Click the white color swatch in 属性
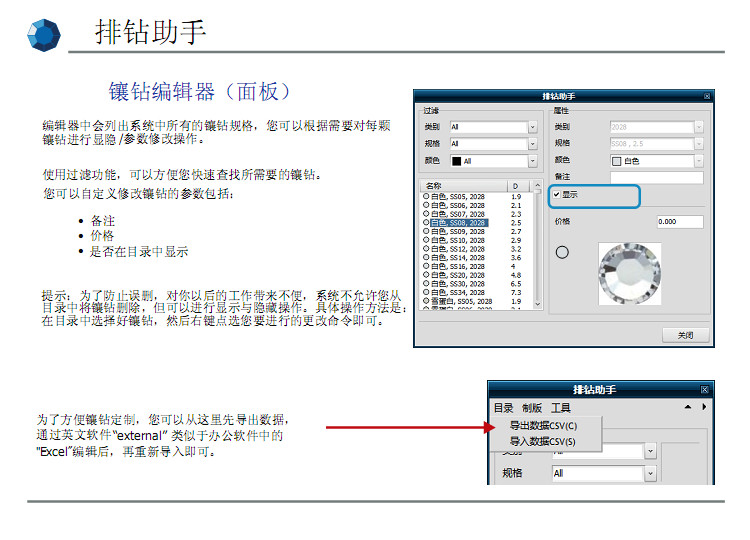The height and width of the screenshot is (540, 750). coord(616,161)
